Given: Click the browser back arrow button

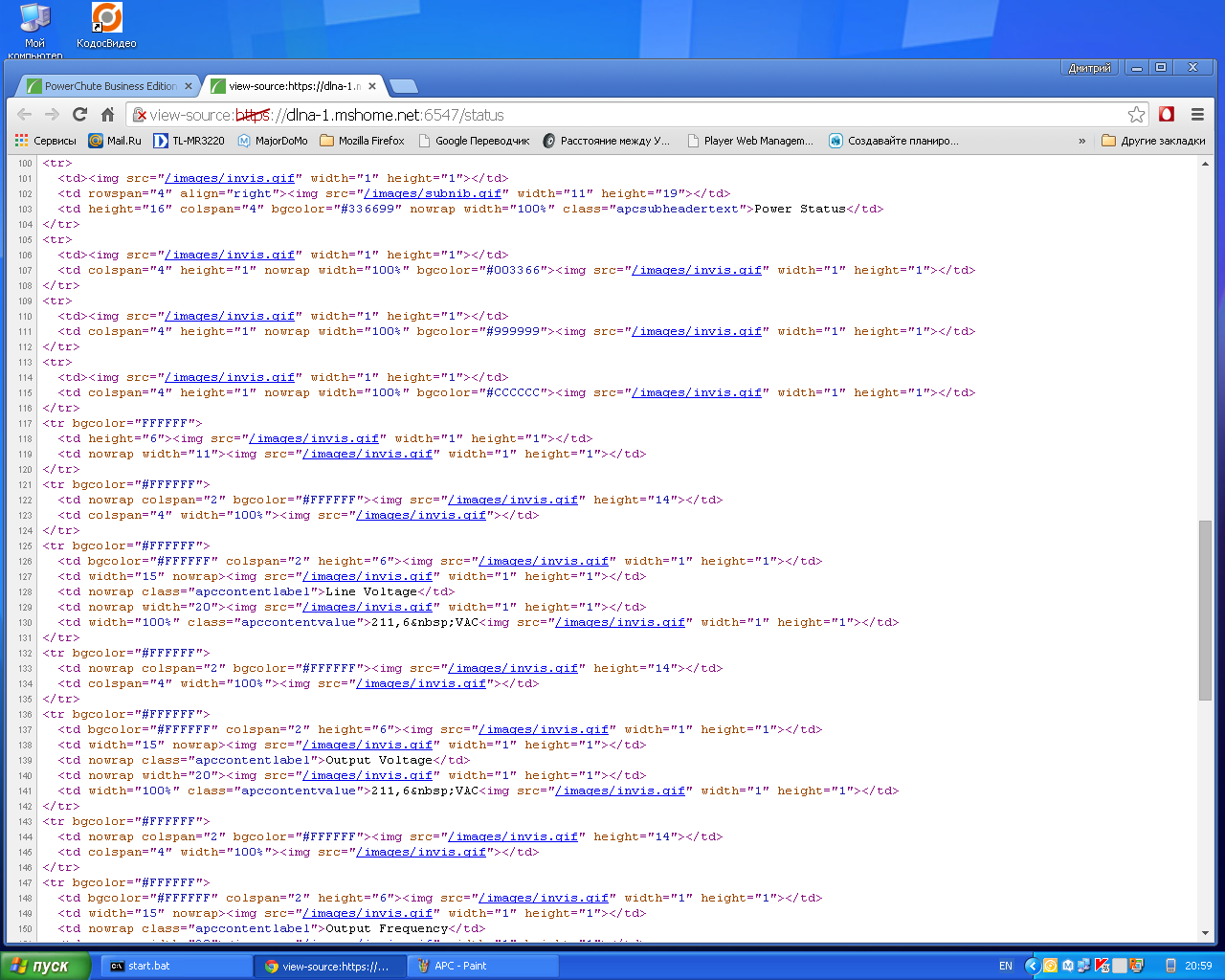Looking at the screenshot, I should coord(25,115).
